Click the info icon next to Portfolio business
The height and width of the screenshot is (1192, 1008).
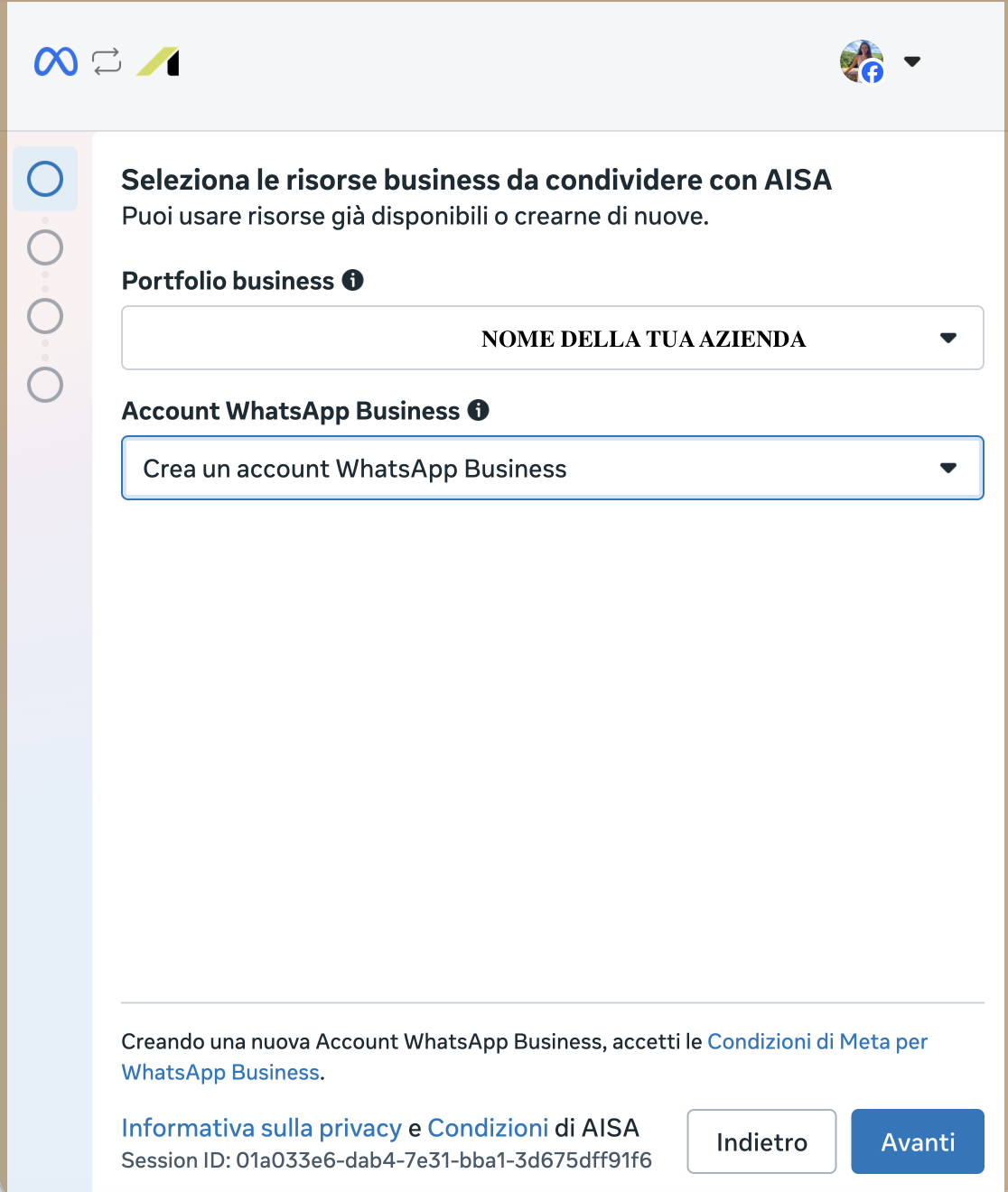pyautogui.click(x=352, y=280)
